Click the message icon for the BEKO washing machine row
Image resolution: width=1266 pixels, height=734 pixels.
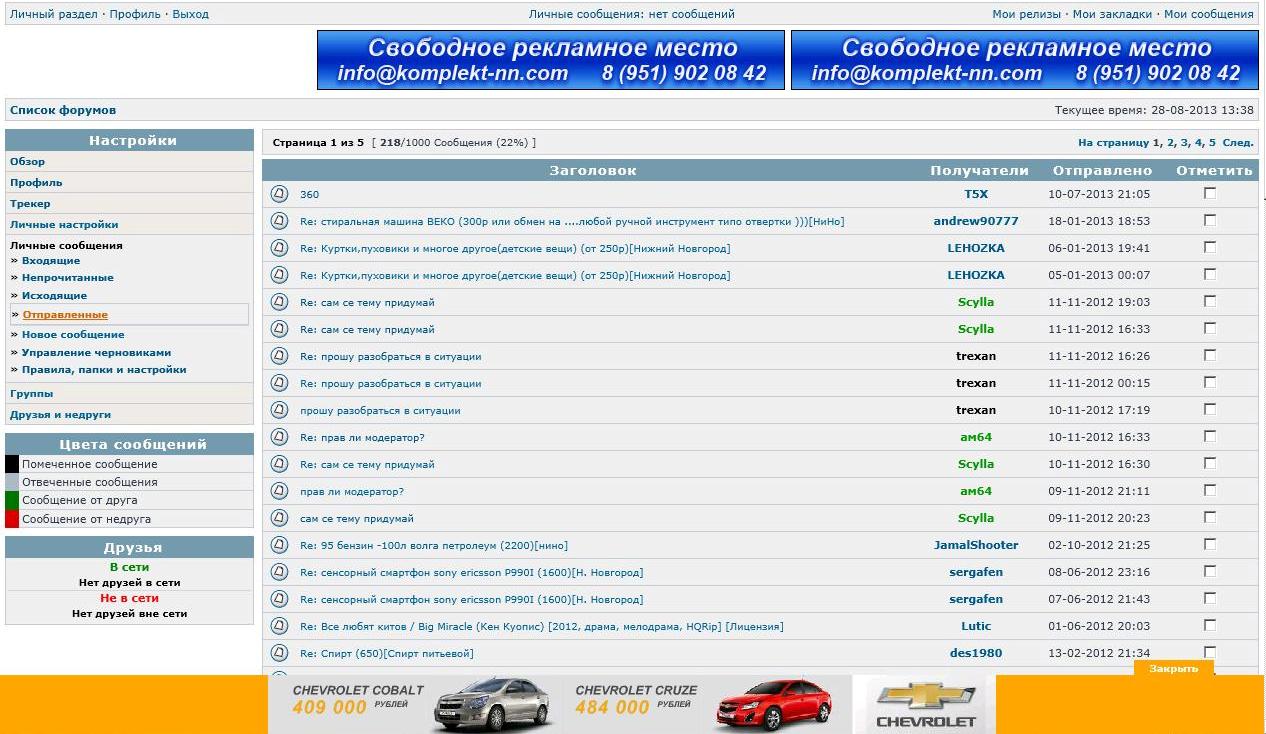[280, 221]
